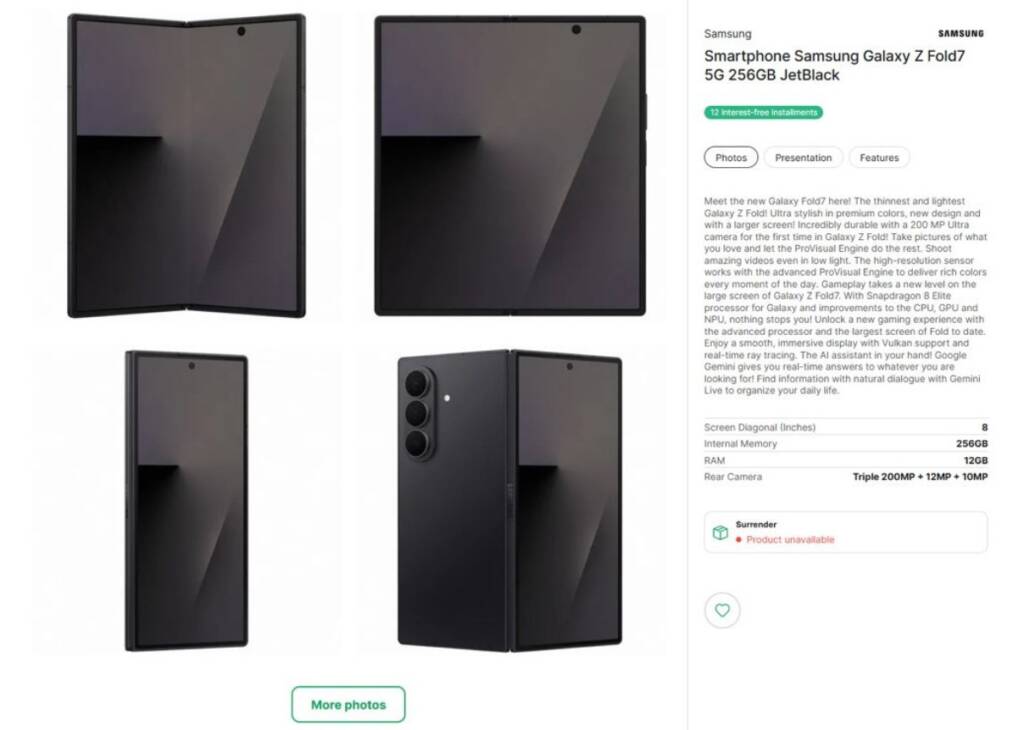1024x730 pixels.
Task: Select the Rear Camera specification row
Action: (845, 477)
